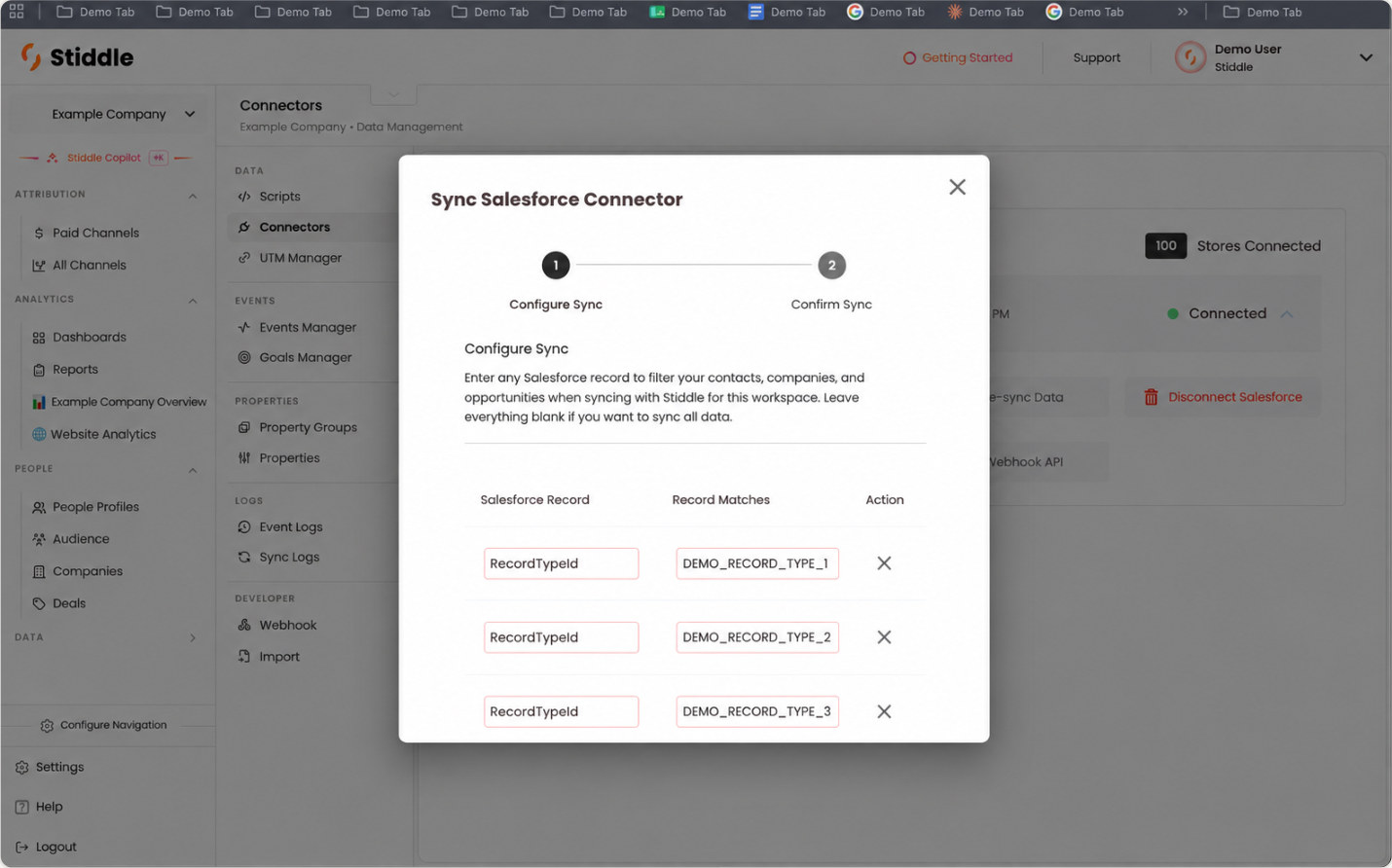Screen dimensions: 1392x868
Task: Click the Audience icon
Action: click(x=39, y=539)
